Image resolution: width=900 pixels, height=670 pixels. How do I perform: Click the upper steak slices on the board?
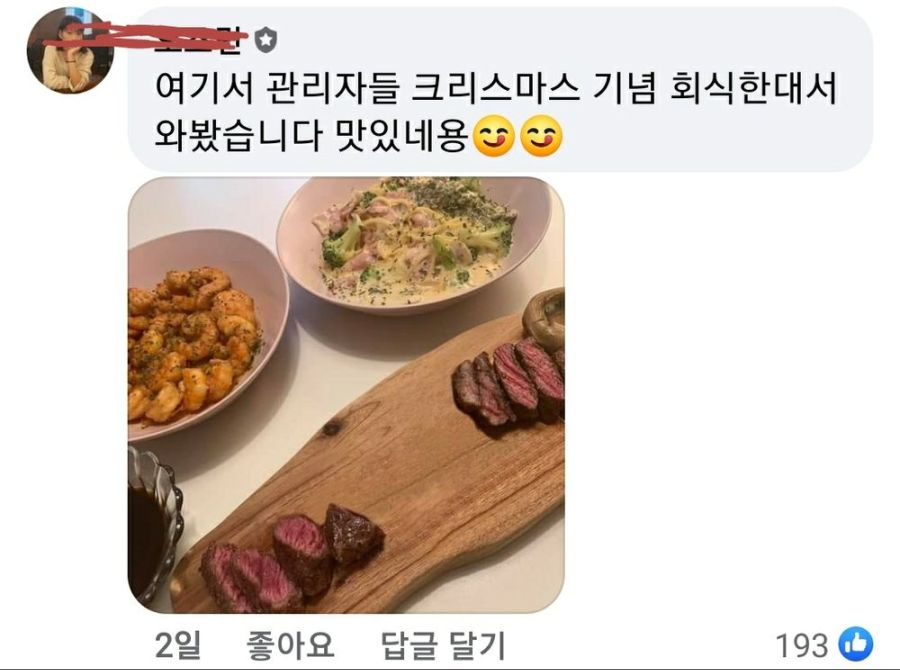click(509, 382)
